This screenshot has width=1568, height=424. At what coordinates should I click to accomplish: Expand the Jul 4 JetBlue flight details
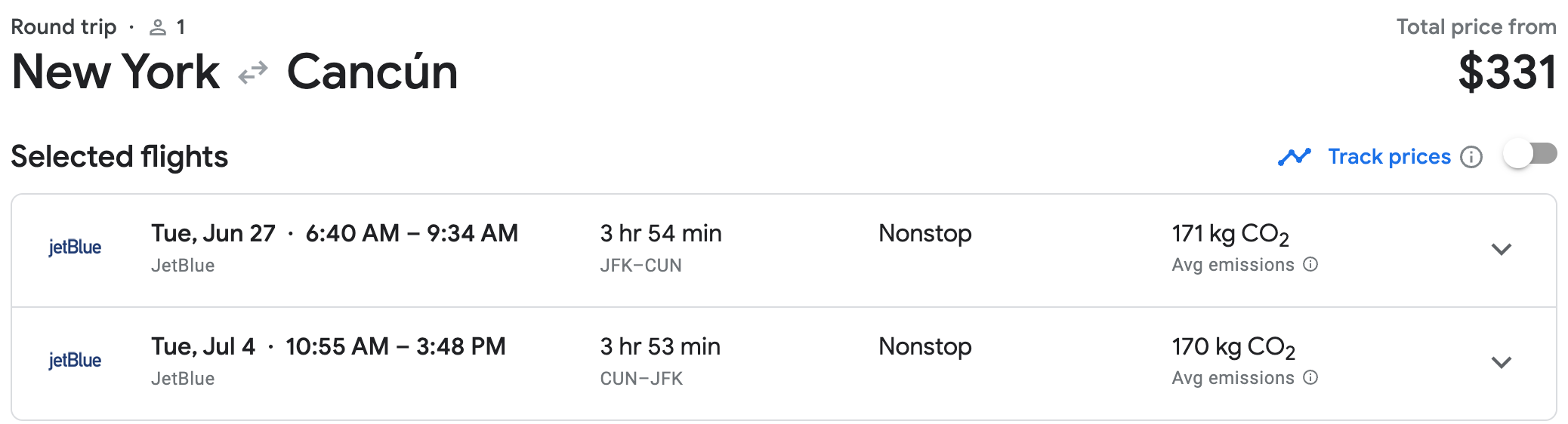click(x=1501, y=362)
